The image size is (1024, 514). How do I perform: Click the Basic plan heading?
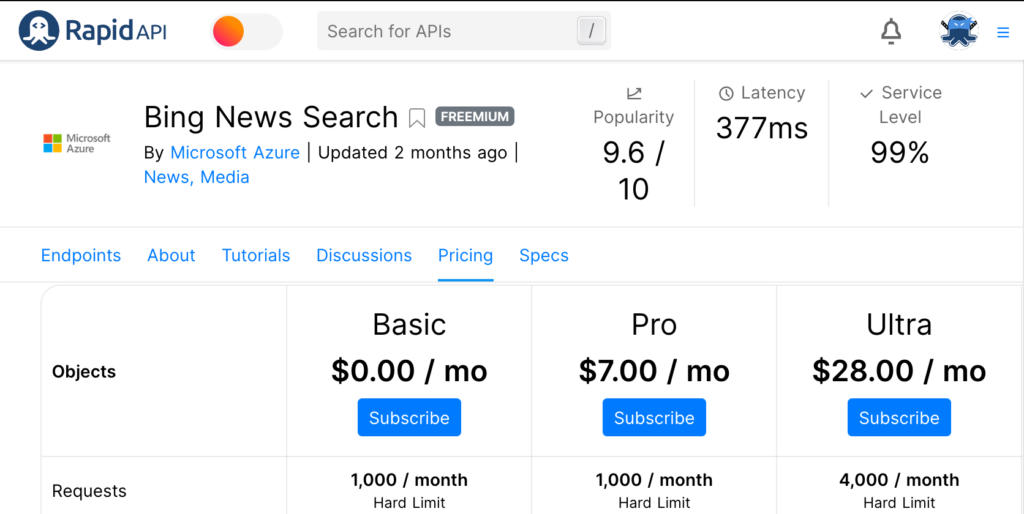pos(409,325)
